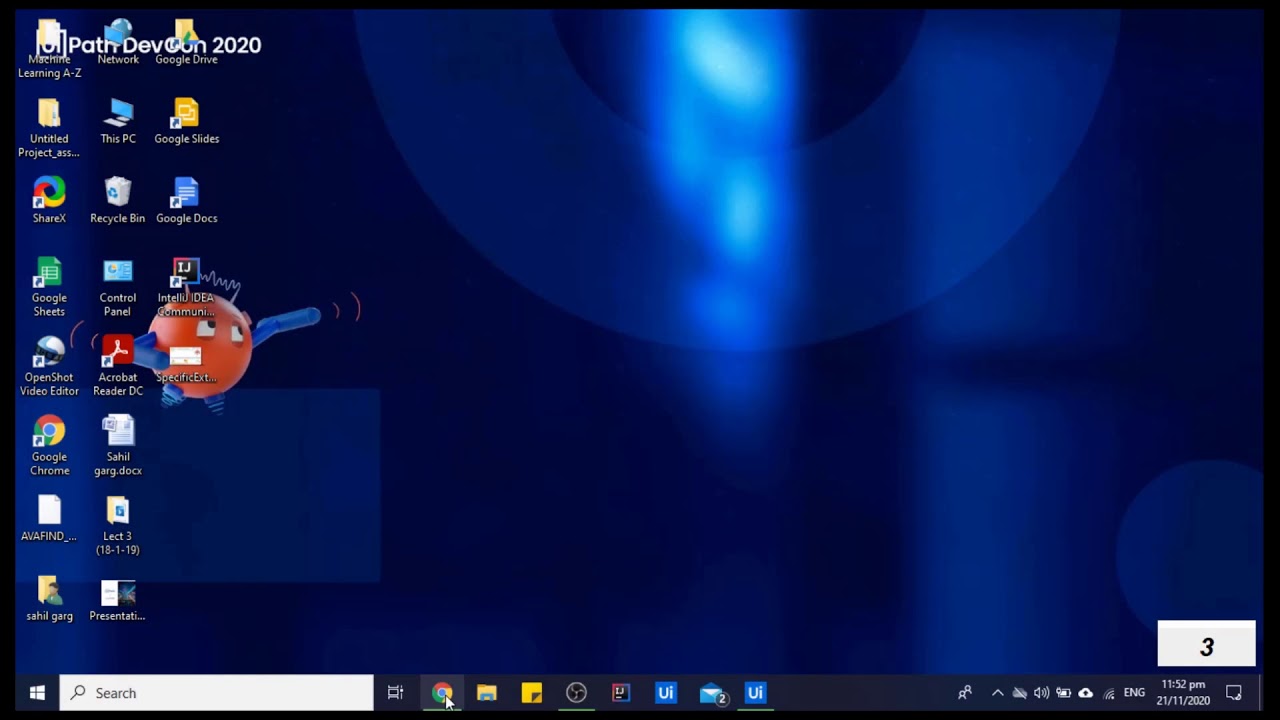Screen dimensions: 1280x720
Task: Select the AVAFIND desktop file
Action: [49, 520]
